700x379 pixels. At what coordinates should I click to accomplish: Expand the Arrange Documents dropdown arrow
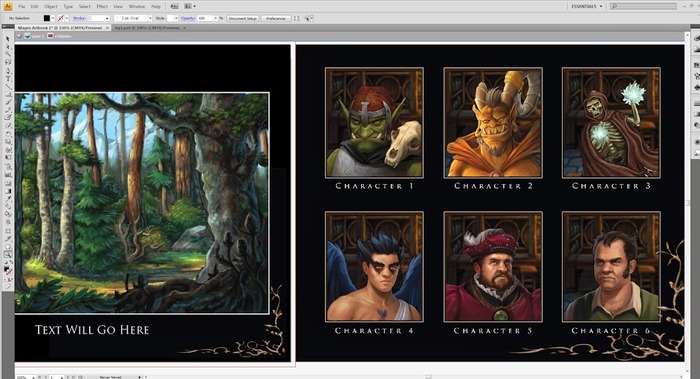194,6
